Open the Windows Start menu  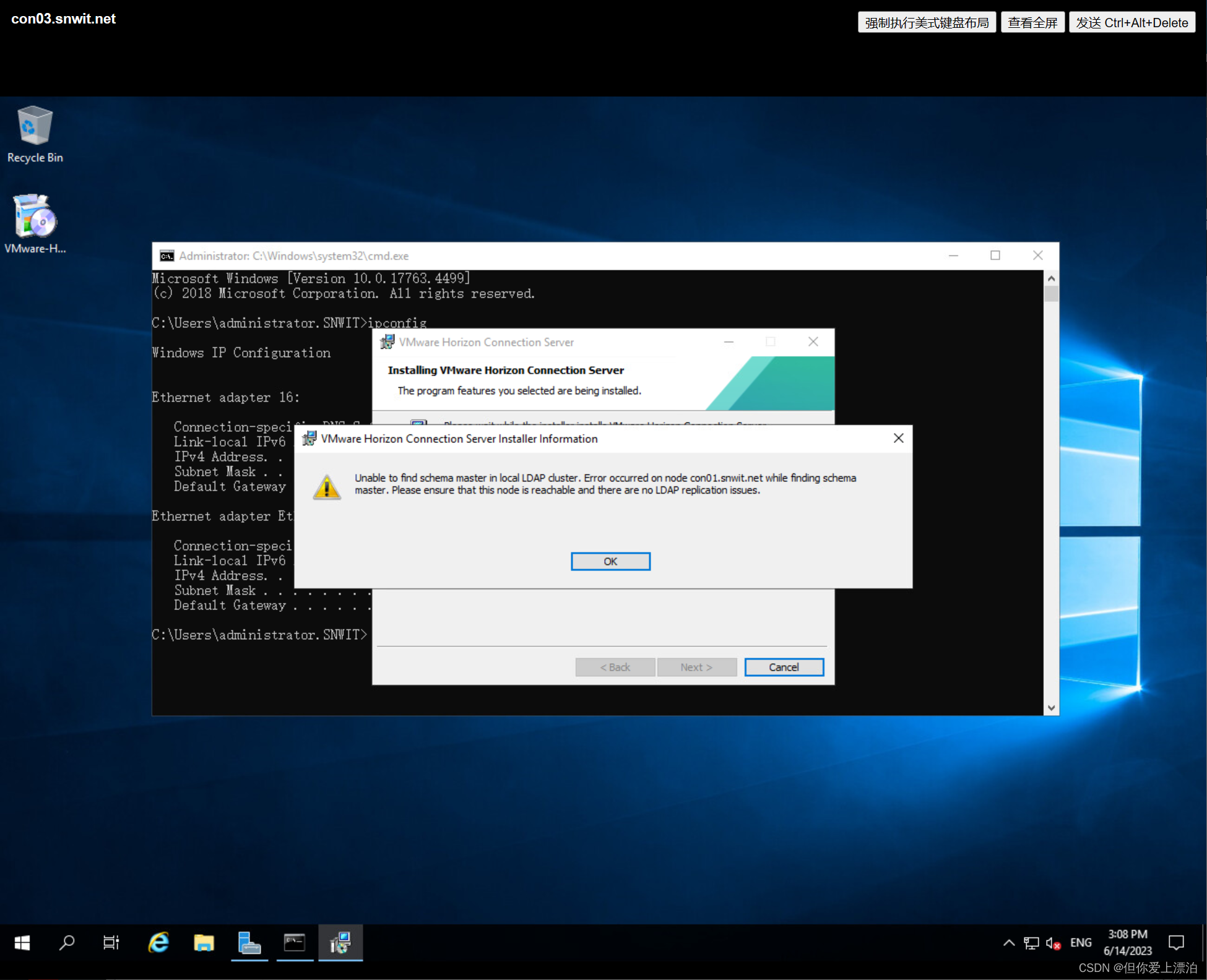[x=22, y=943]
